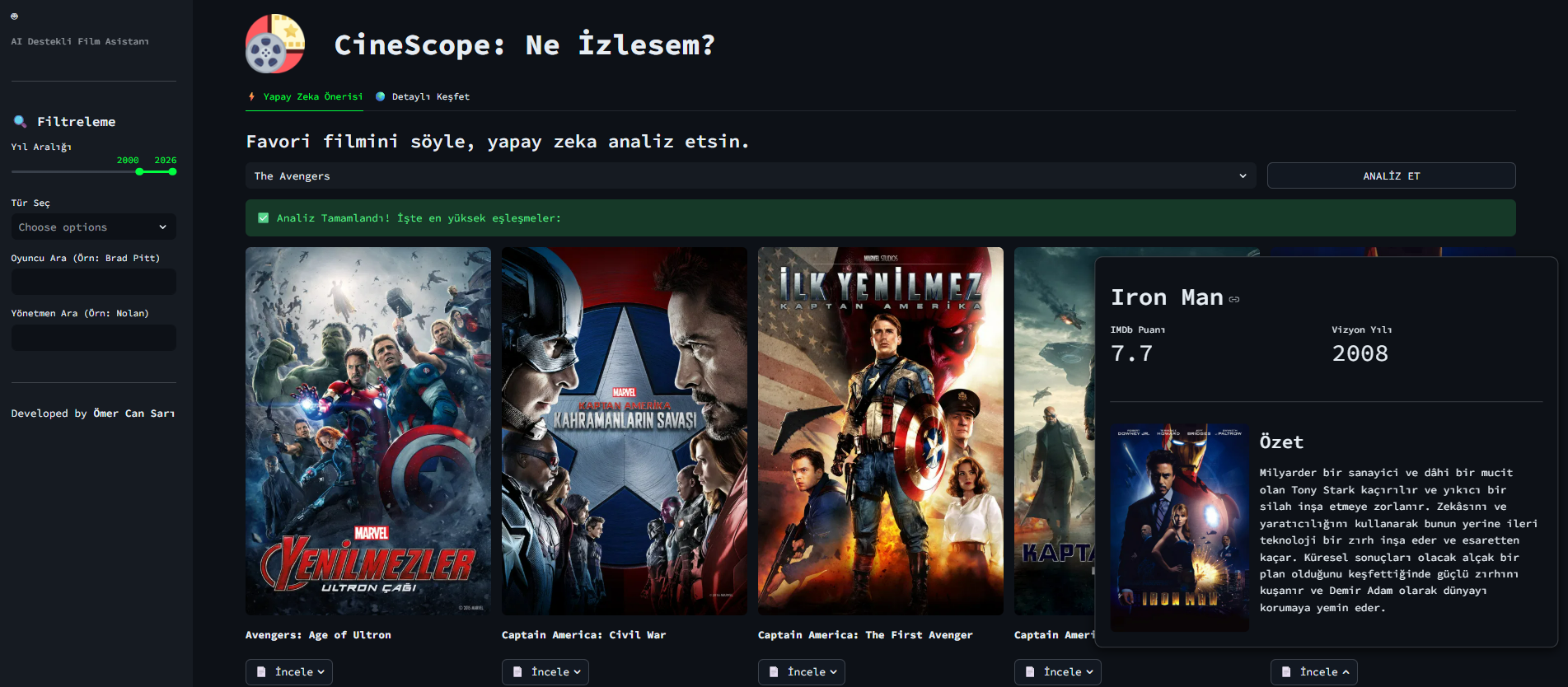Click the Filtreleme sidebar heading
The image size is (1568, 687).
[76, 122]
